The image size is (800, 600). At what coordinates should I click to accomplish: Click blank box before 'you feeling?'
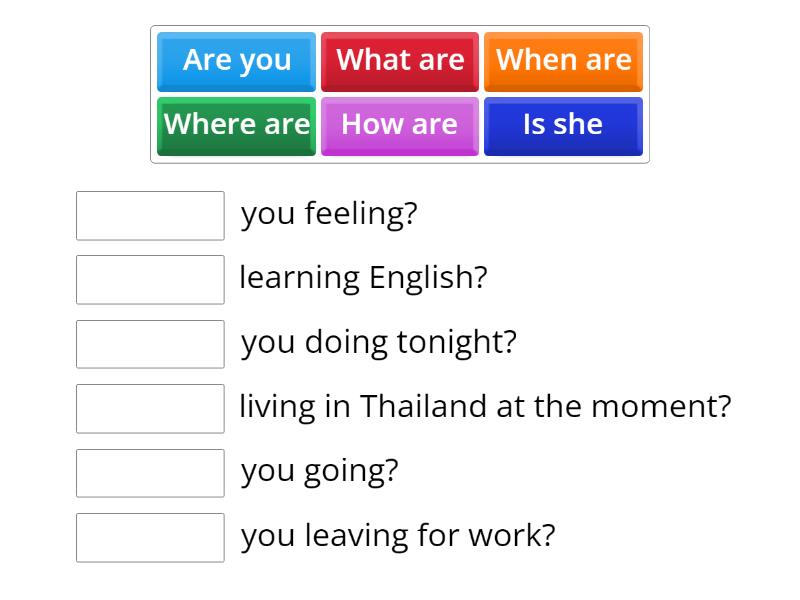coord(150,216)
